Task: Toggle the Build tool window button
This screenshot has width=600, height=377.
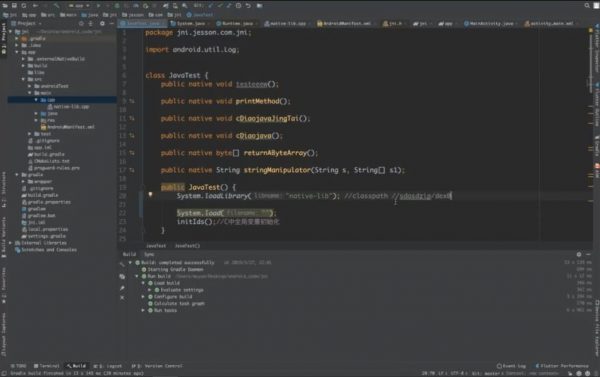Action: pyautogui.click(x=76, y=366)
